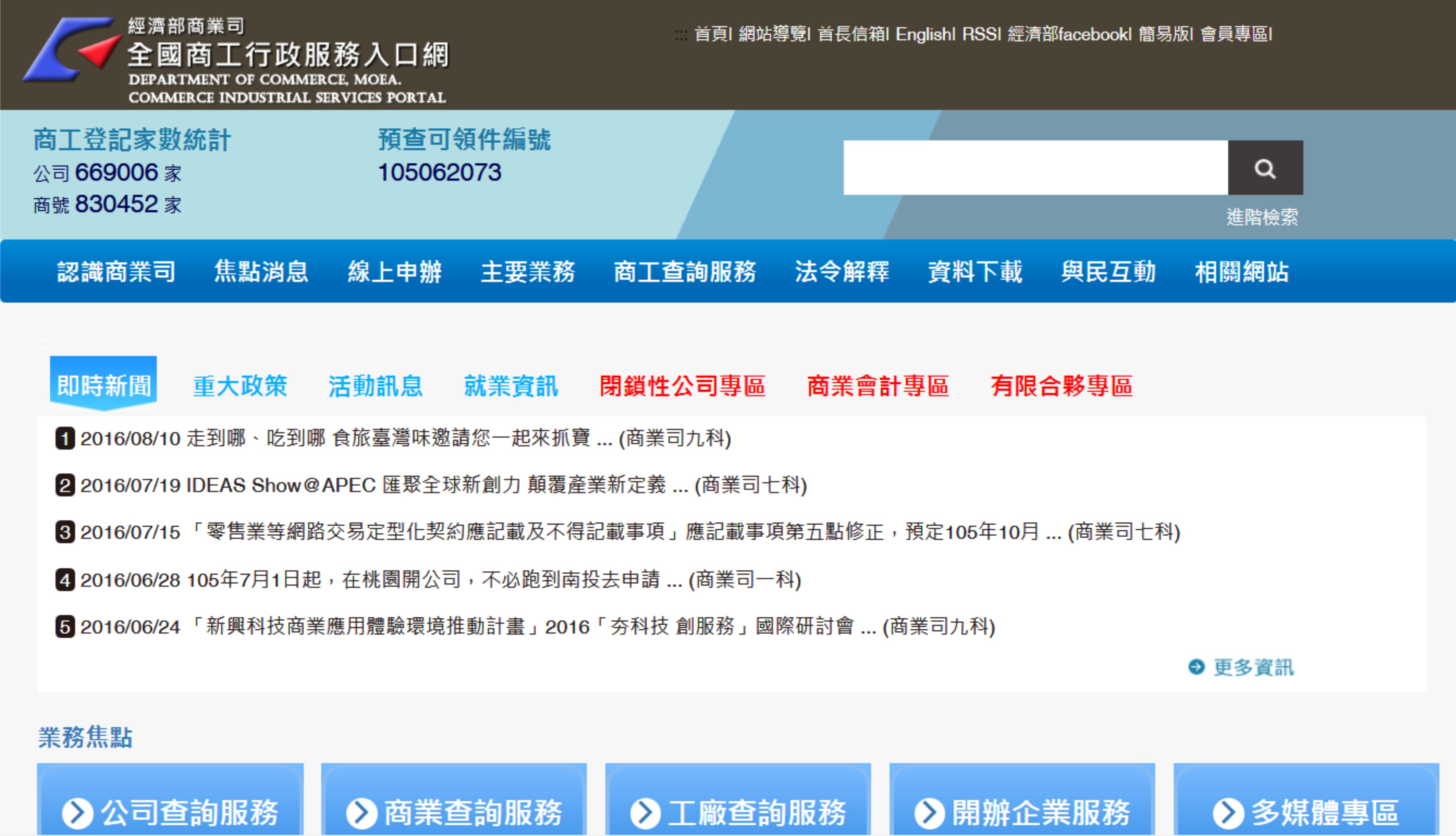Image resolution: width=1456 pixels, height=836 pixels.
Task: Go to 首頁 in top links
Action: pyautogui.click(x=711, y=34)
